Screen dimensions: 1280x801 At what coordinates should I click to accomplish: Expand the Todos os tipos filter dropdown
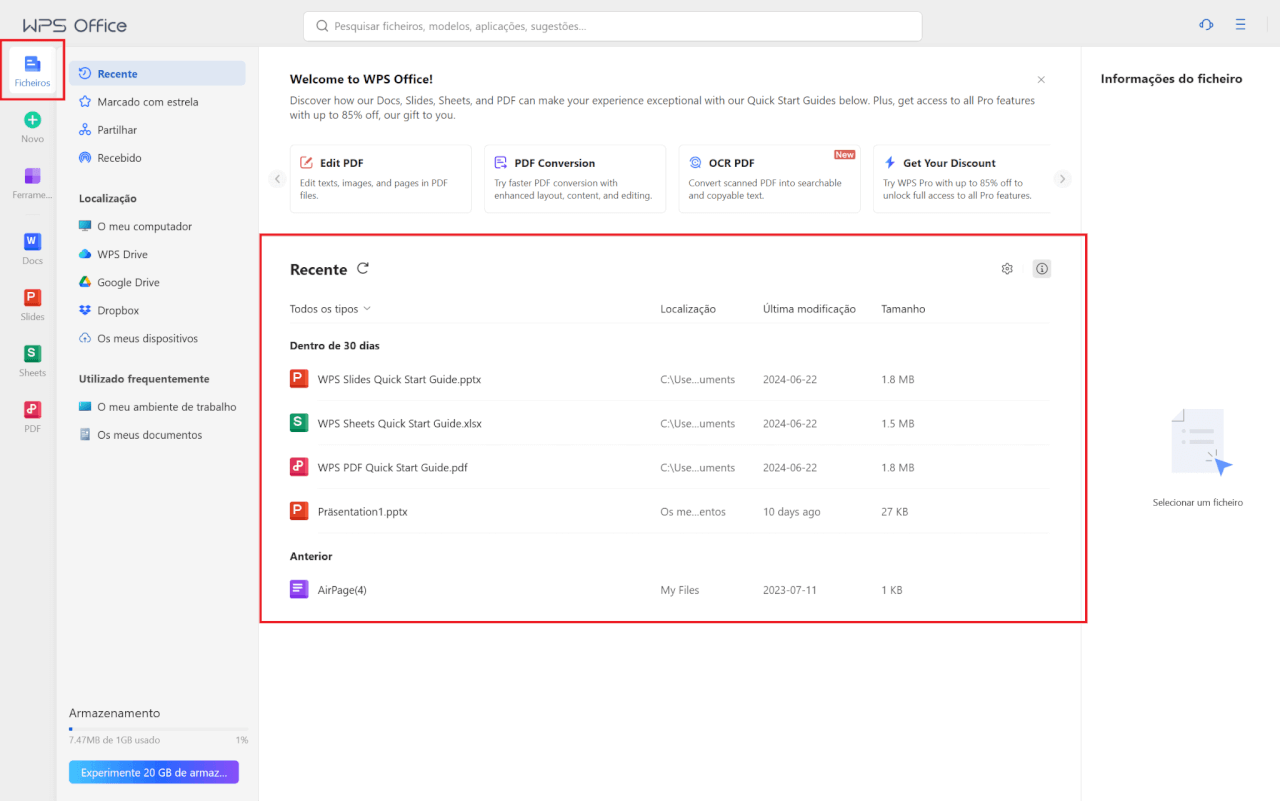[x=330, y=309]
